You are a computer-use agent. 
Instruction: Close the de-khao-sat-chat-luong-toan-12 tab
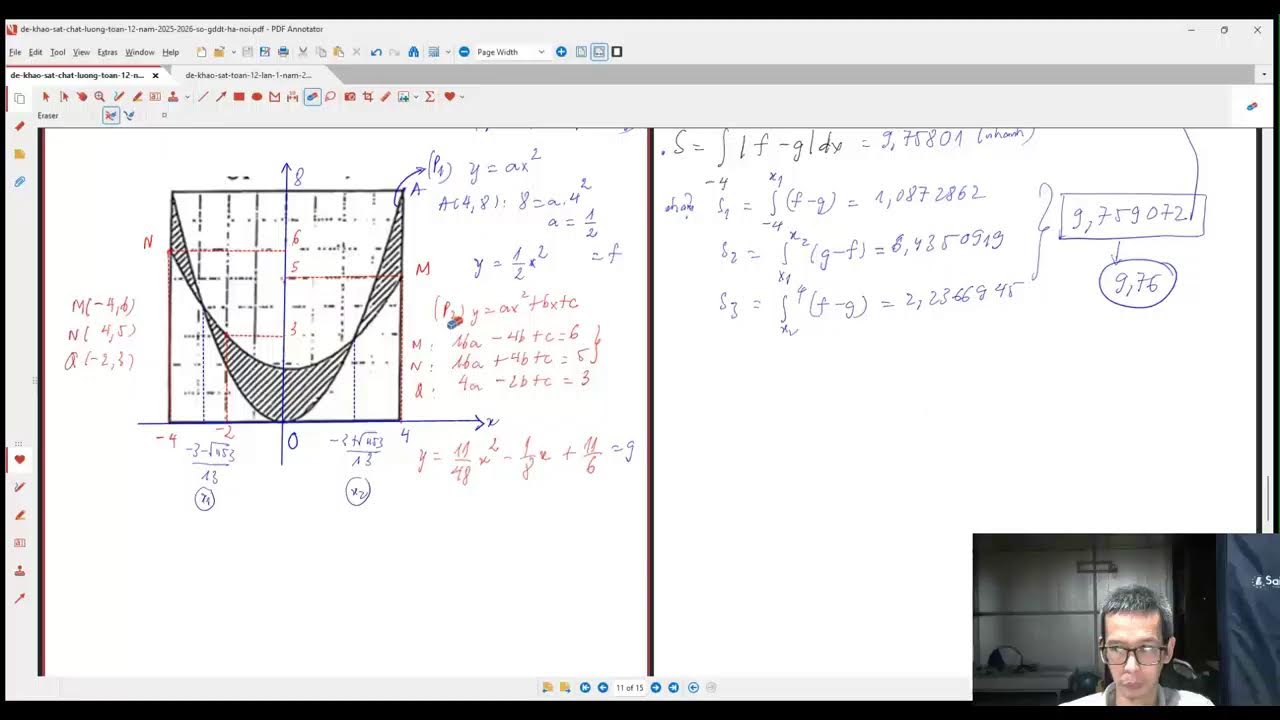pyautogui.click(x=155, y=75)
